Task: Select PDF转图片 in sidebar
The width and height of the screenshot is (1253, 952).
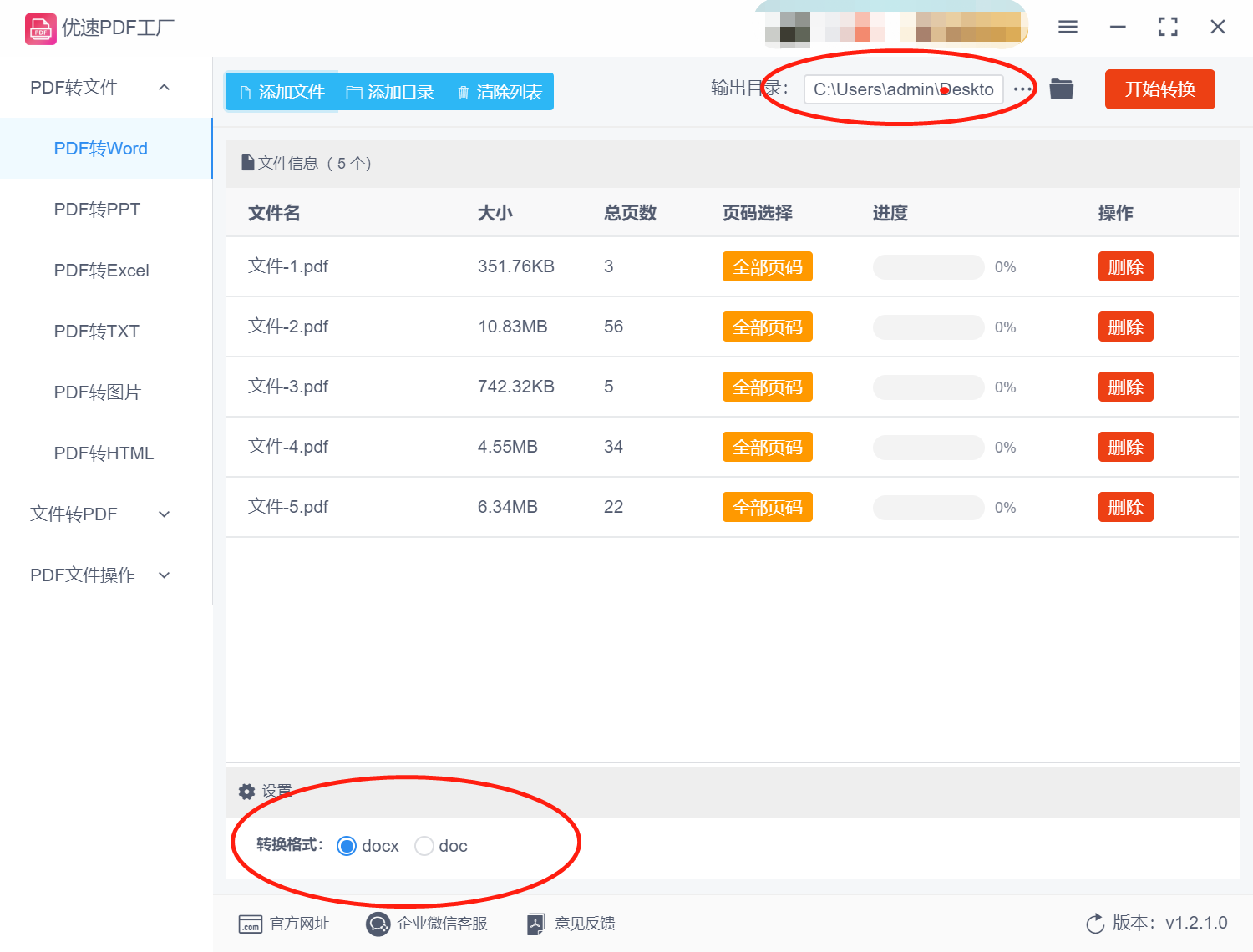Action: 105,392
